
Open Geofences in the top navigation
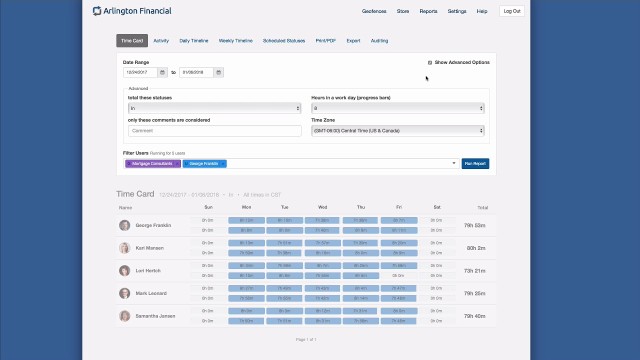coord(374,11)
